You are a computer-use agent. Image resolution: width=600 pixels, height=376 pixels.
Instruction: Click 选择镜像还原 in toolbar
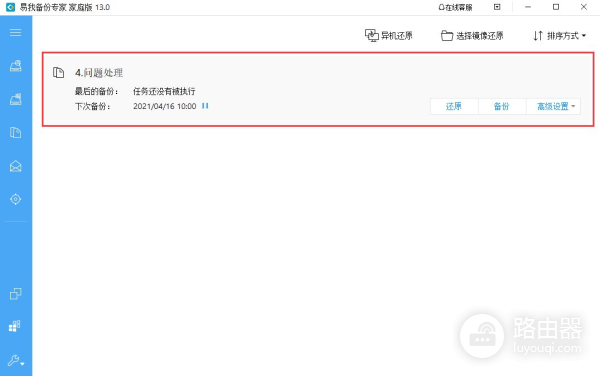tap(472, 36)
